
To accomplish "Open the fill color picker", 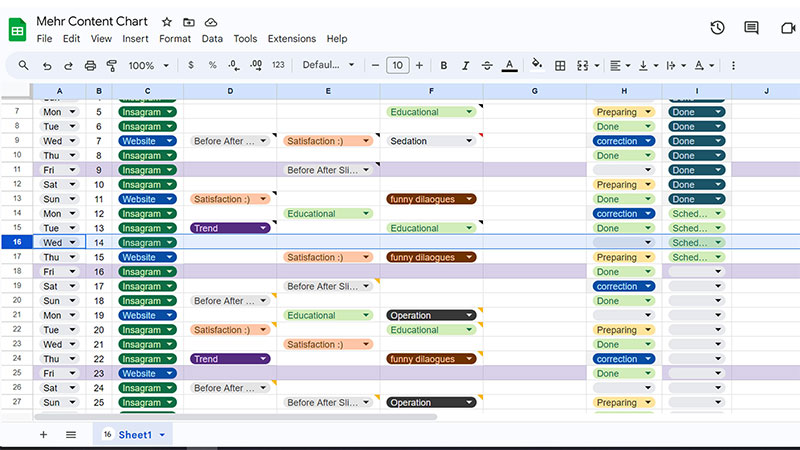I will (x=537, y=64).
